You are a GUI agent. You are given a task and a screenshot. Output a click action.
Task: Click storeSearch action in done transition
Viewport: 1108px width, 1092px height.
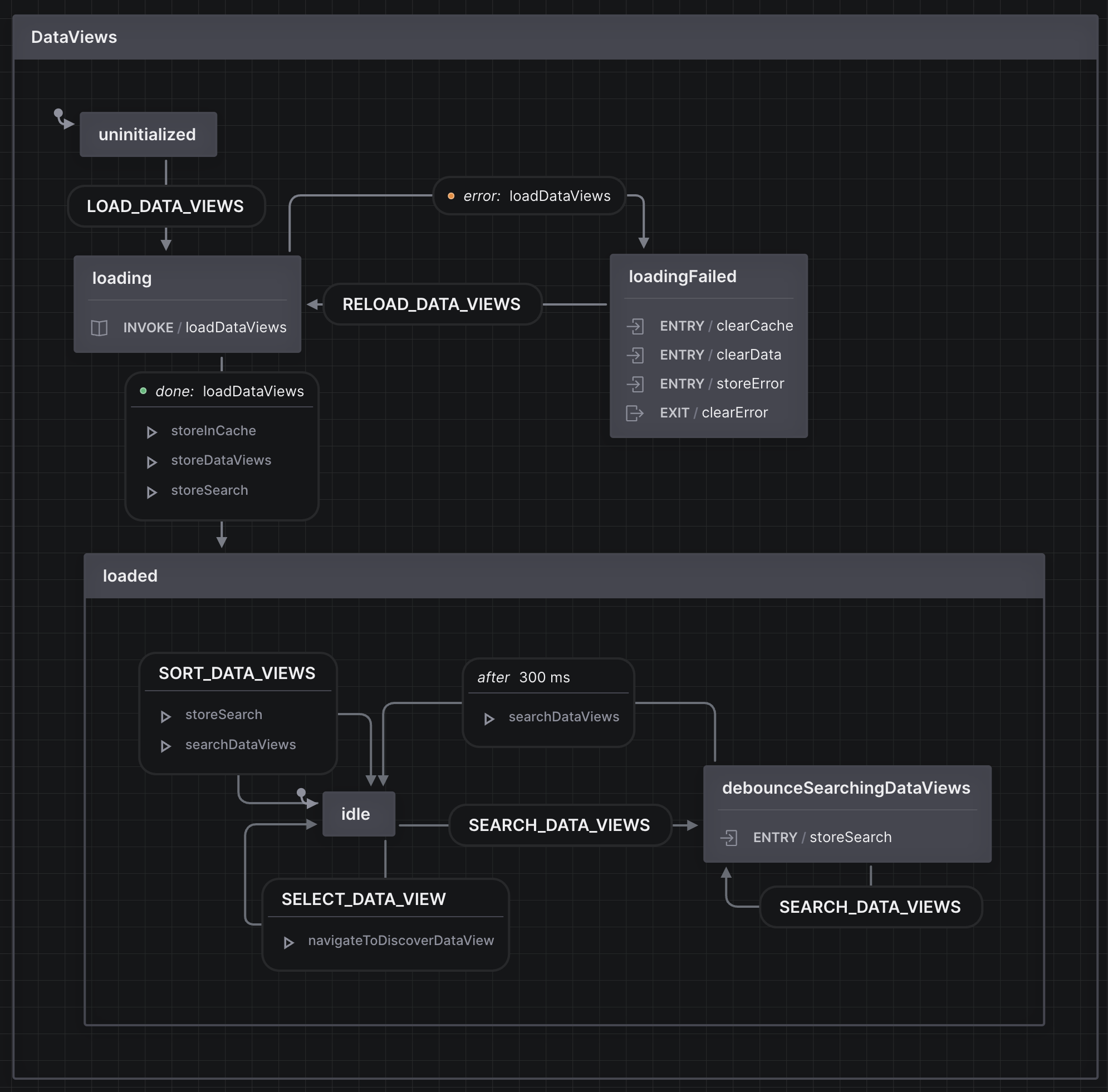(x=209, y=490)
